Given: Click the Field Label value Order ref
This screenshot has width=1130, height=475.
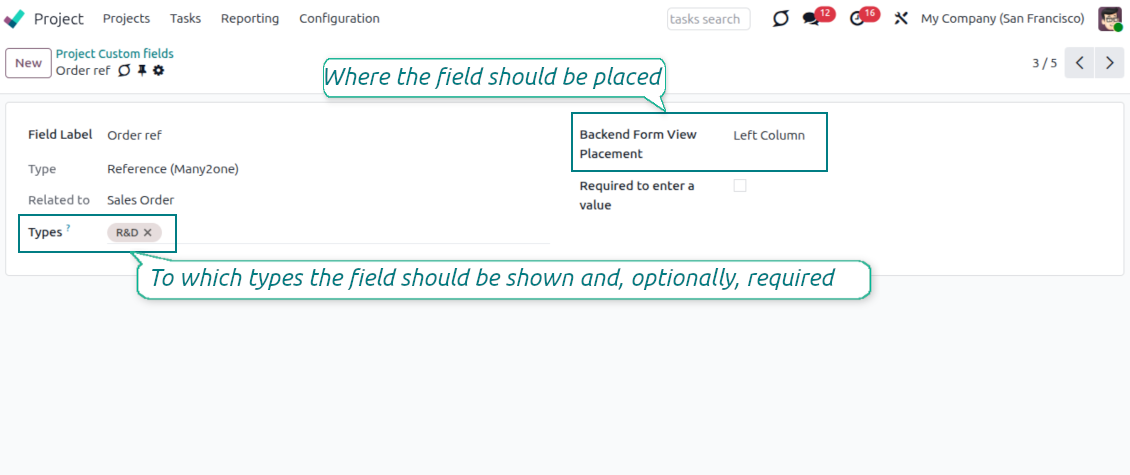Looking at the screenshot, I should 134,135.
